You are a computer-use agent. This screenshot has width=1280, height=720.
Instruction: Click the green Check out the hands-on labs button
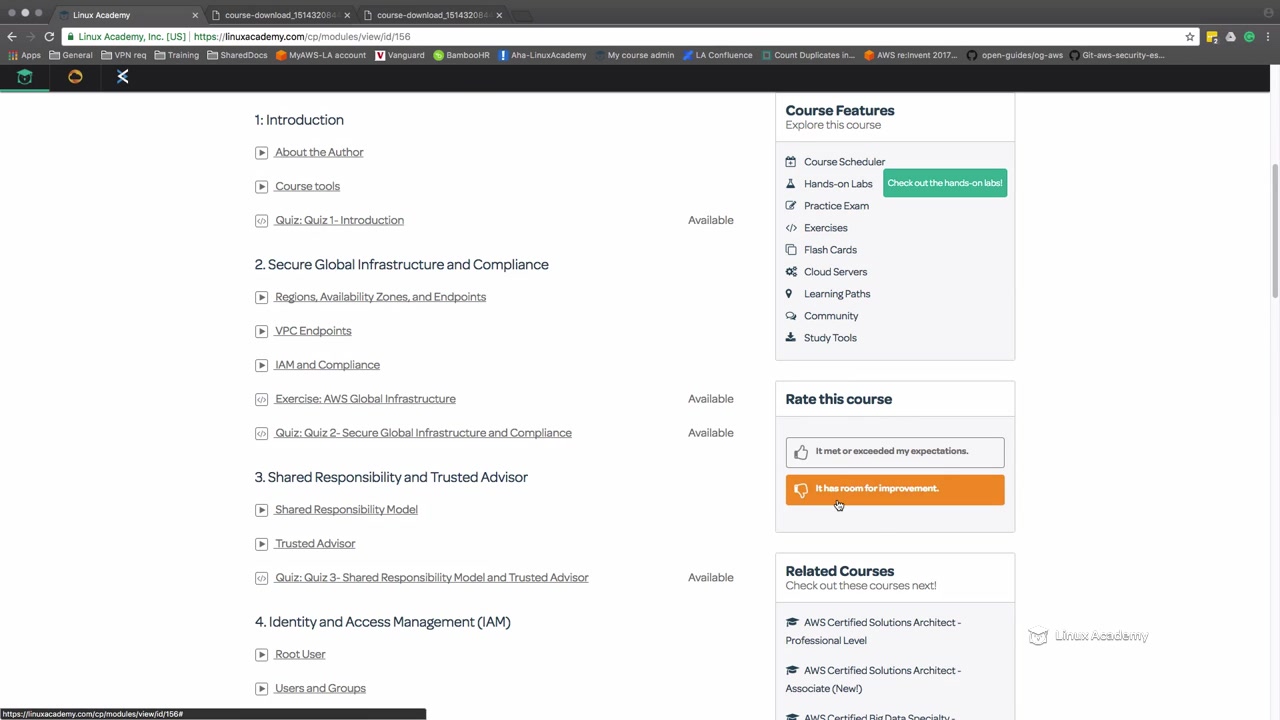click(x=945, y=183)
